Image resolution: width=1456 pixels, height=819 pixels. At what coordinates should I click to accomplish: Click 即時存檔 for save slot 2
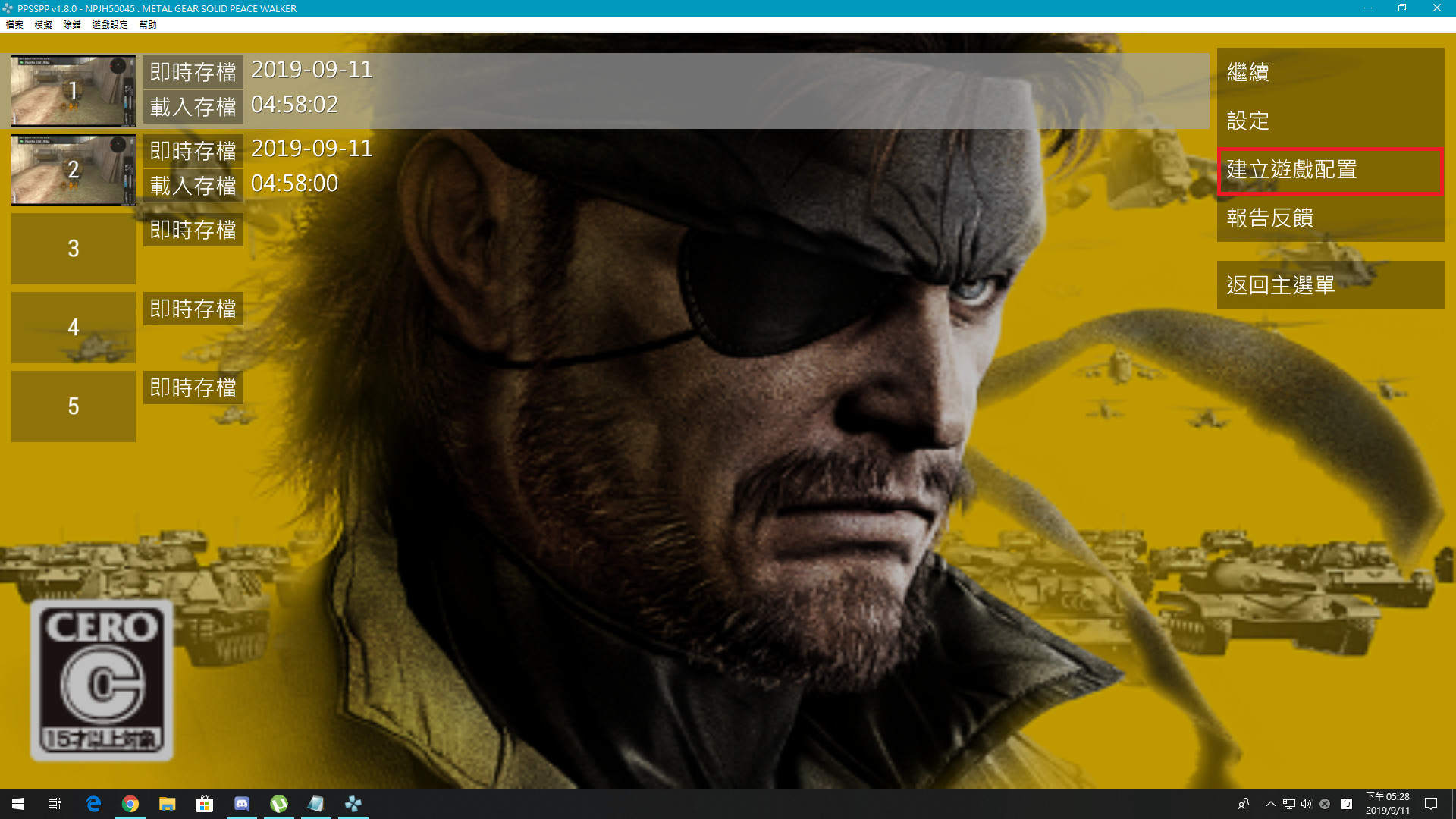[193, 151]
